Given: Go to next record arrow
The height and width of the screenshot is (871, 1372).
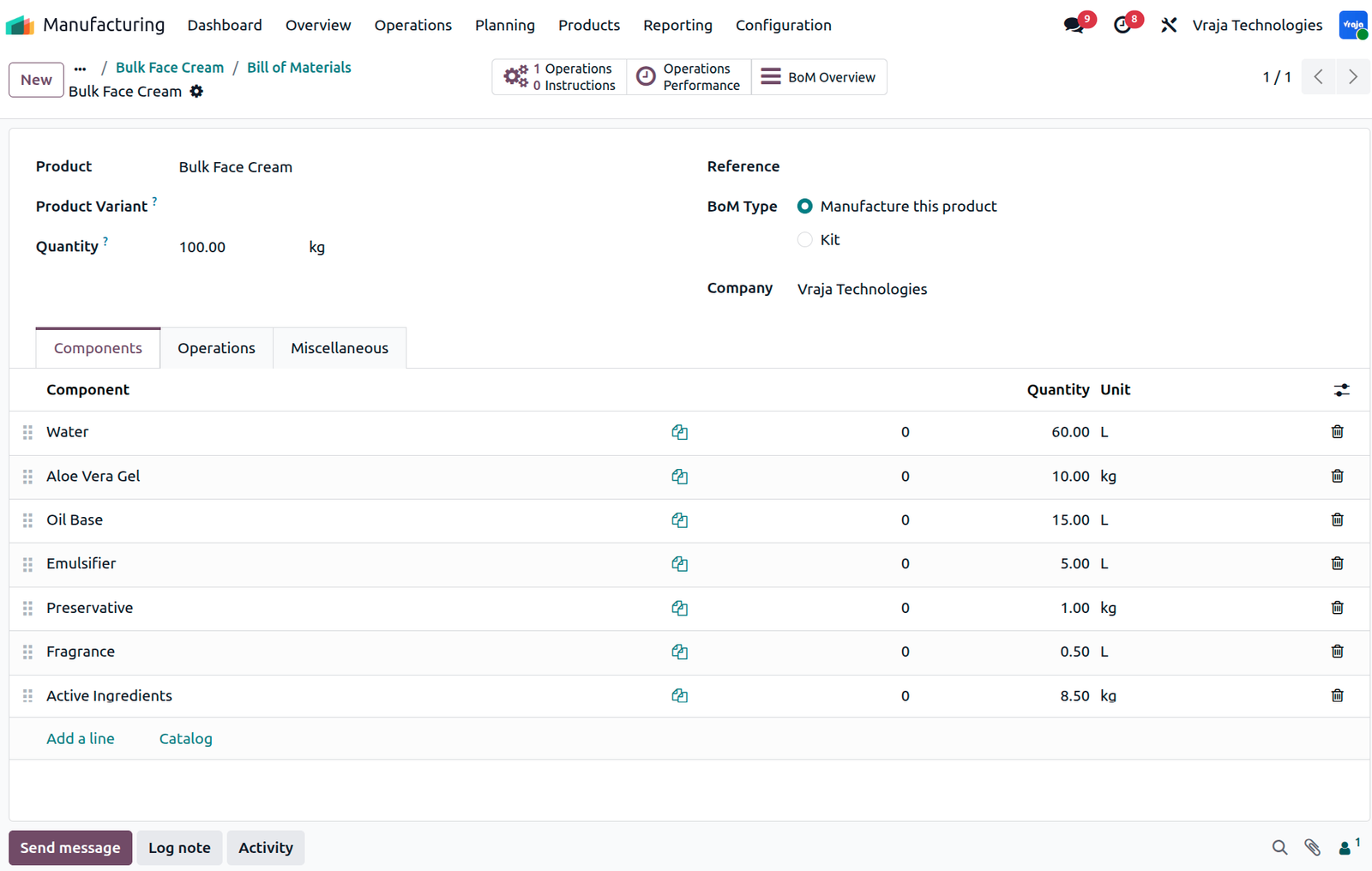Looking at the screenshot, I should [1353, 77].
